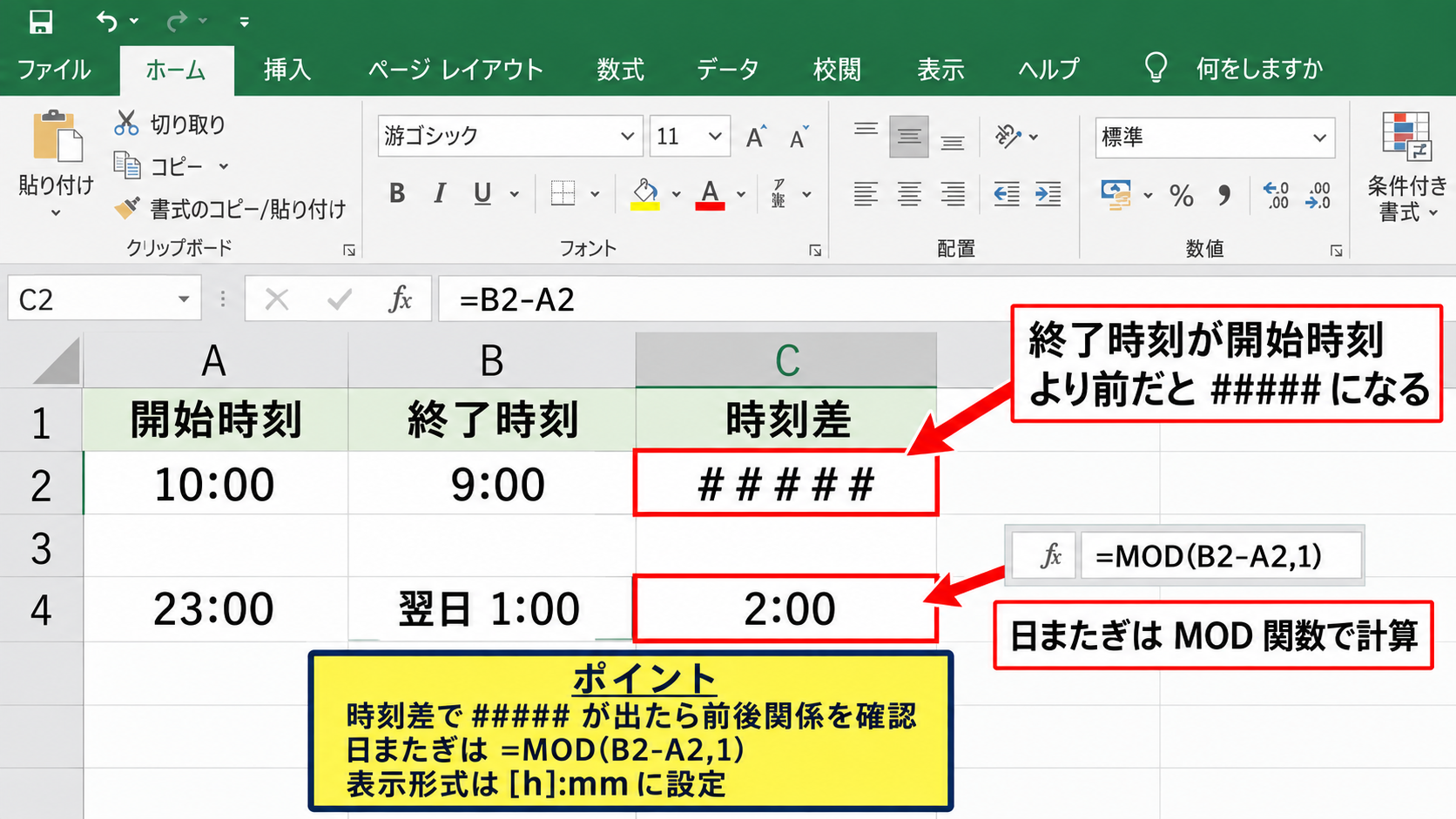The image size is (1456, 819).
Task: Click the Copy icon
Action: pyautogui.click(x=127, y=164)
